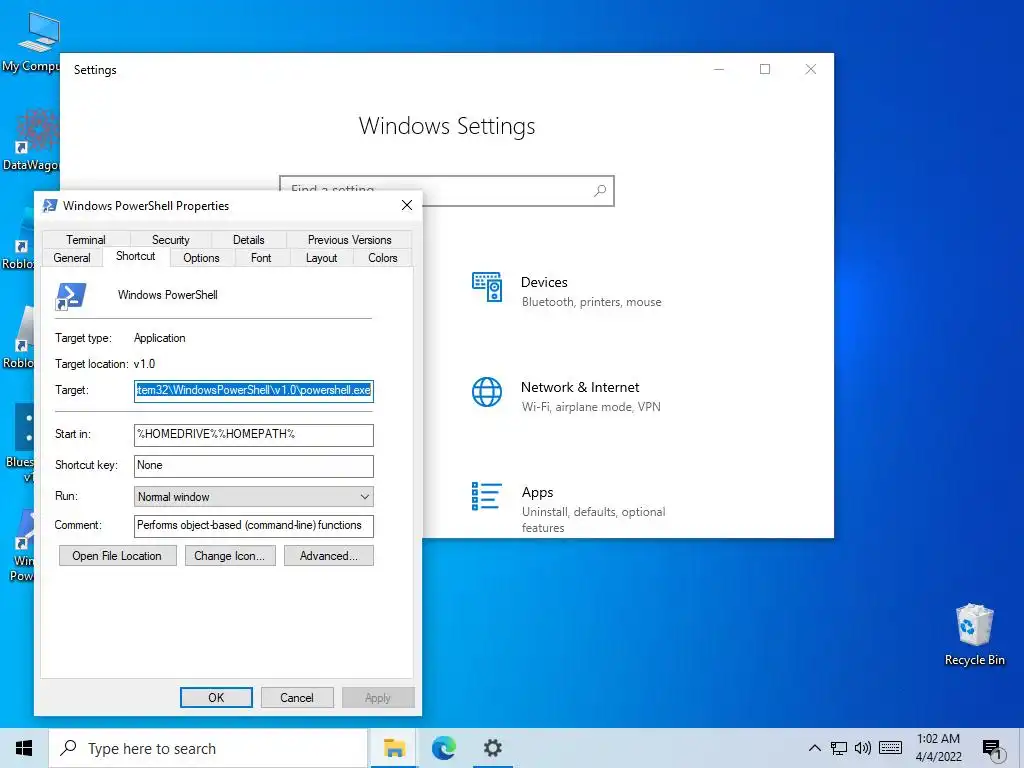Switch to the Settings gear on the taskbar
Image resolution: width=1024 pixels, height=768 pixels.
(x=492, y=748)
